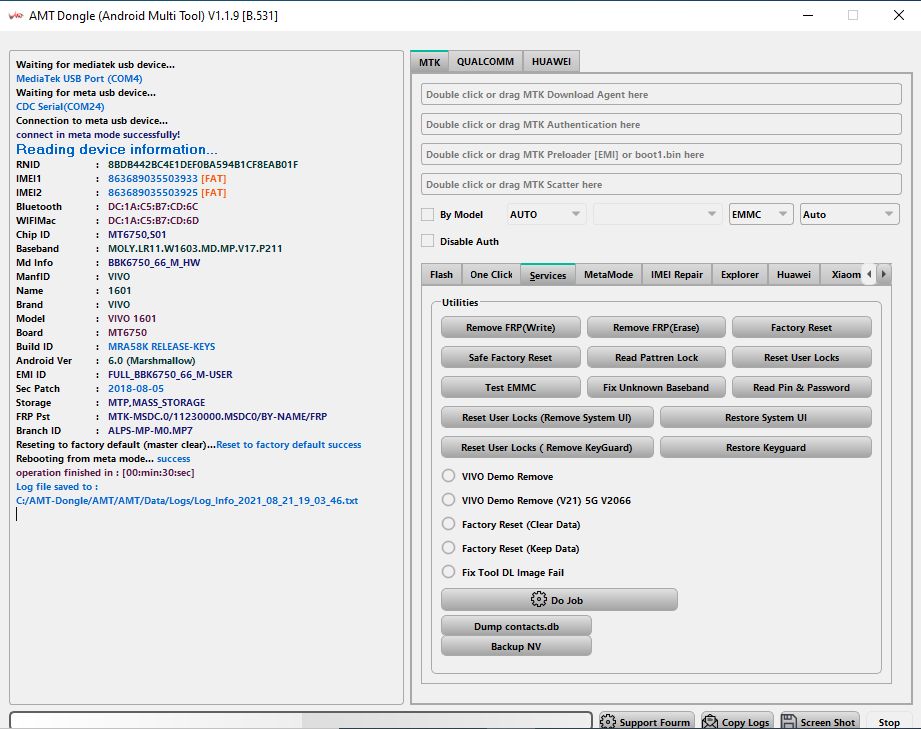Click the MTK Authentication field
921x729 pixels.
pyautogui.click(x=661, y=125)
